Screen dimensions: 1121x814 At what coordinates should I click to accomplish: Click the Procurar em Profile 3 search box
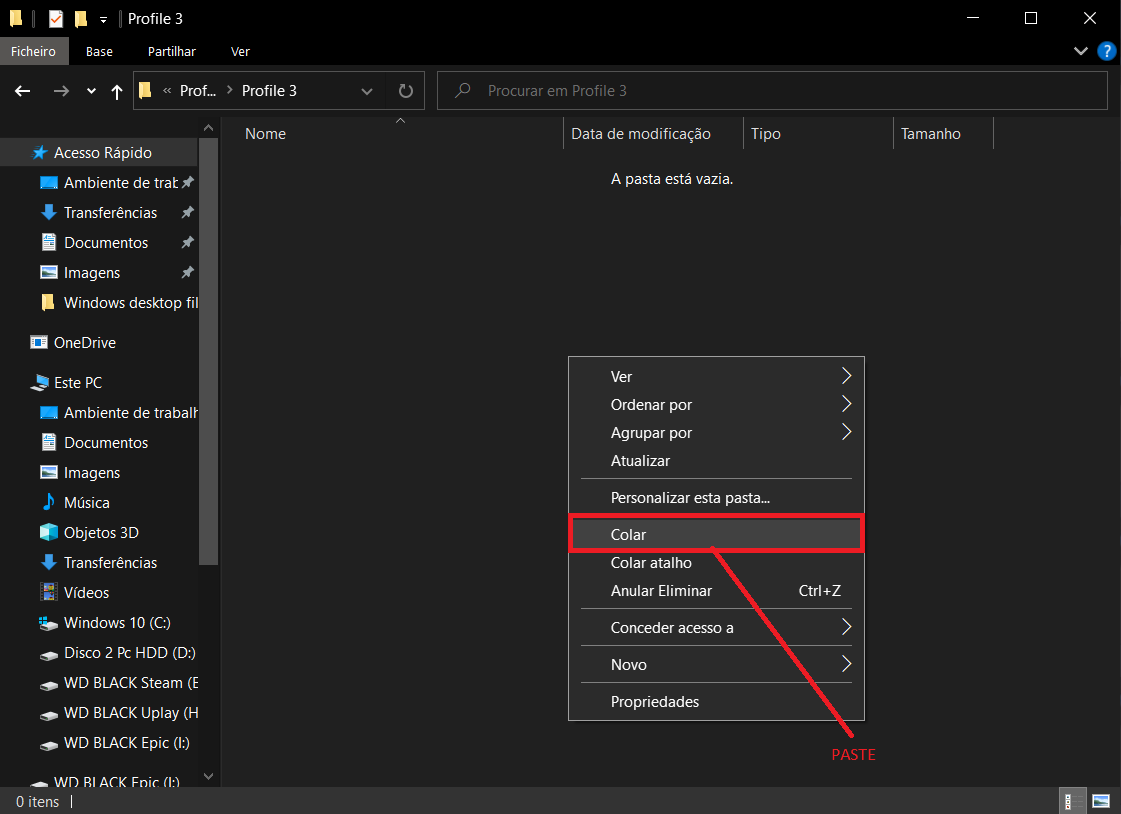point(780,91)
